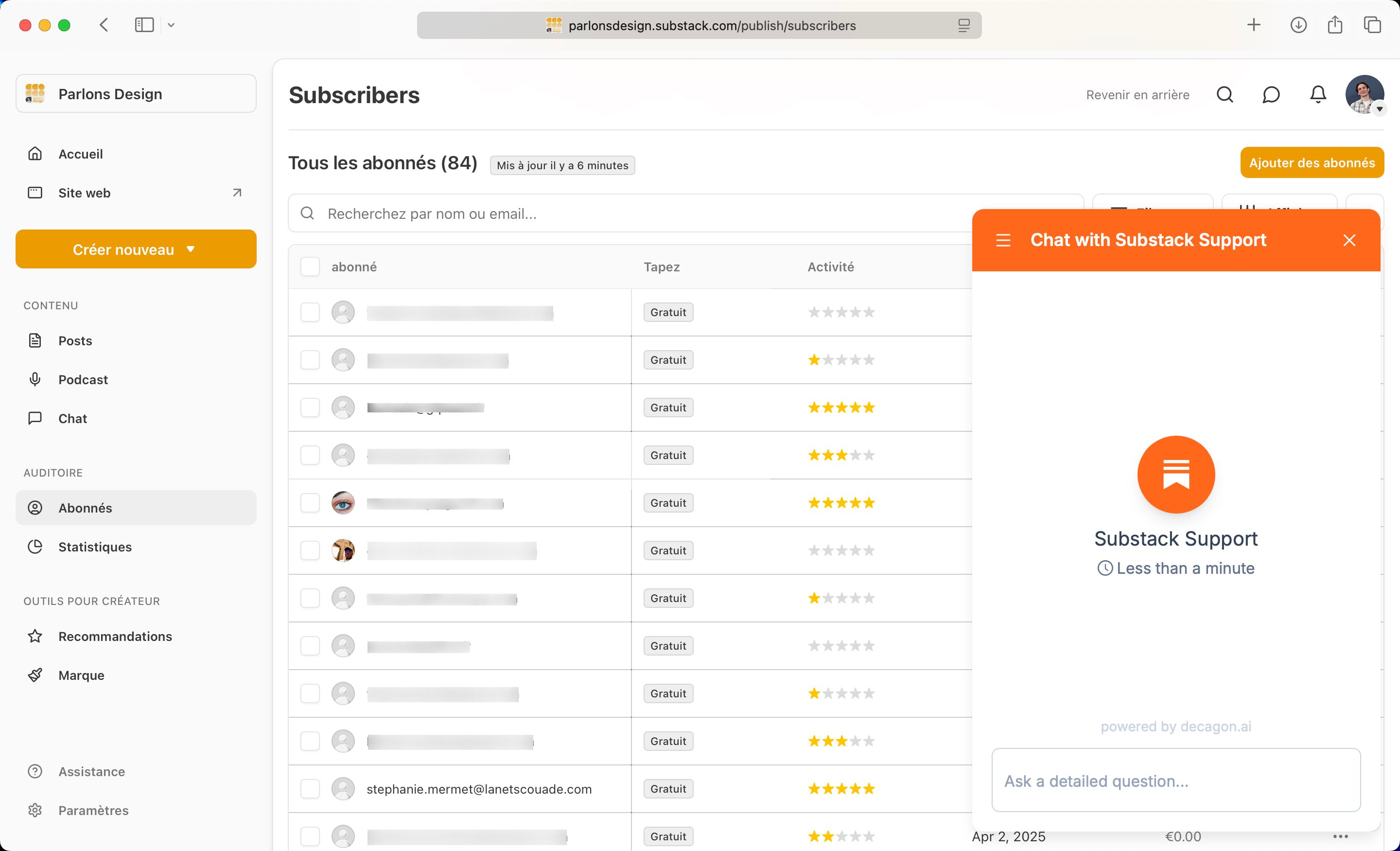Open the notifications bell
Image resolution: width=1400 pixels, height=851 pixels.
tap(1318, 94)
